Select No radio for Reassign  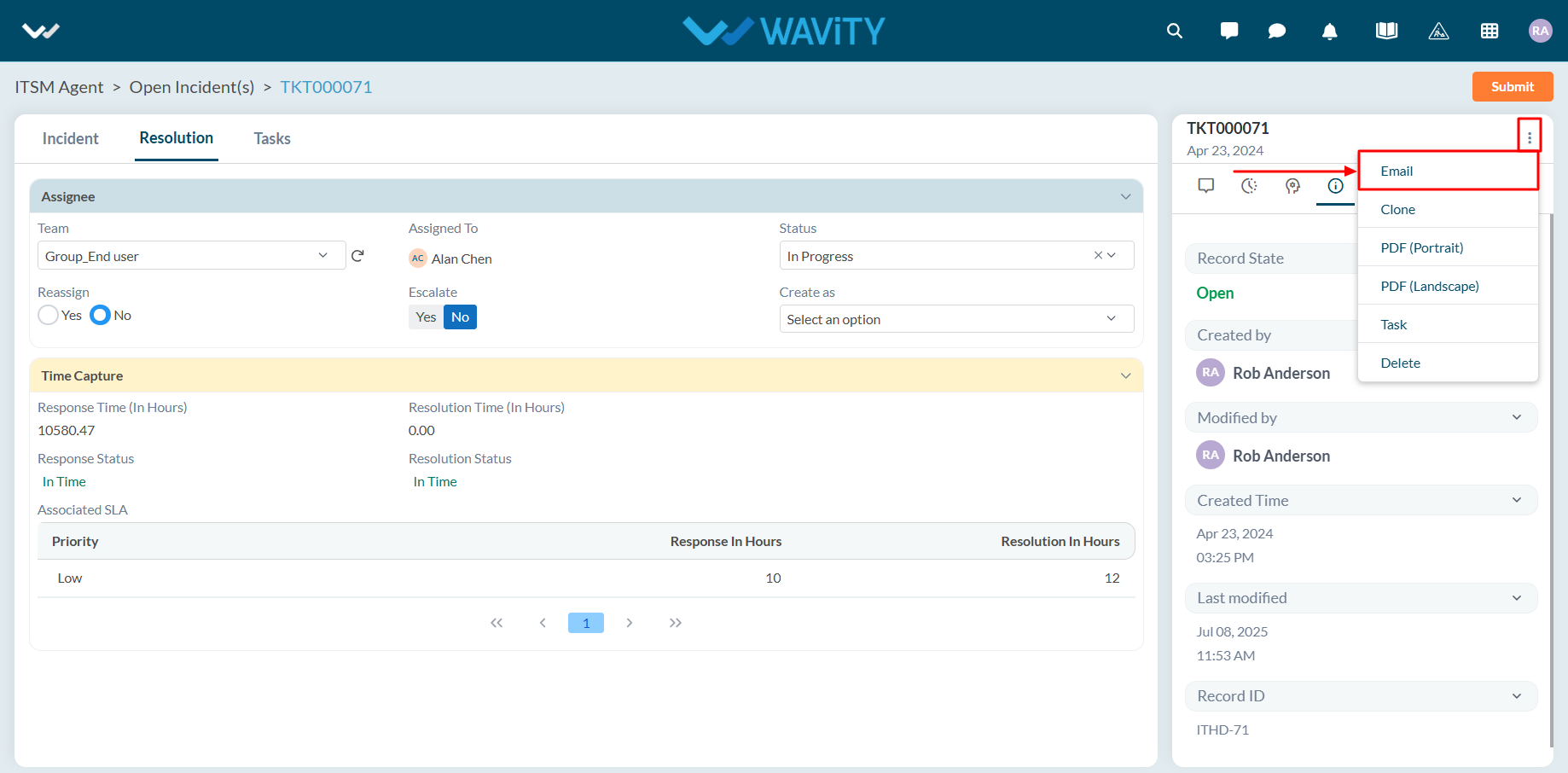(101, 315)
